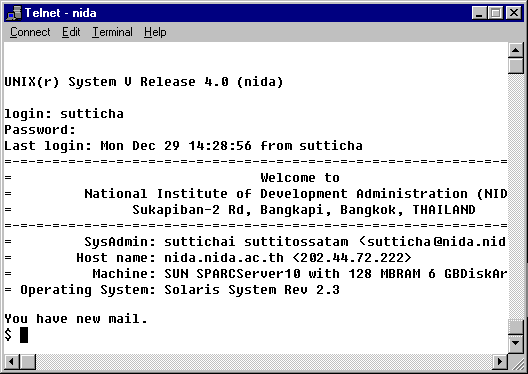Click the 'You have new mail.' message
Screen dimensions: 528x374
[76, 318]
